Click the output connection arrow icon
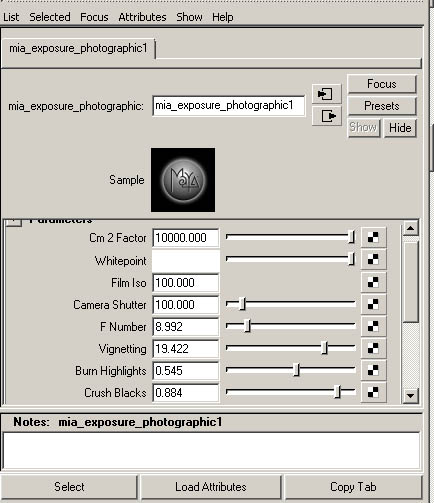This screenshot has width=434, height=503. tap(327, 116)
